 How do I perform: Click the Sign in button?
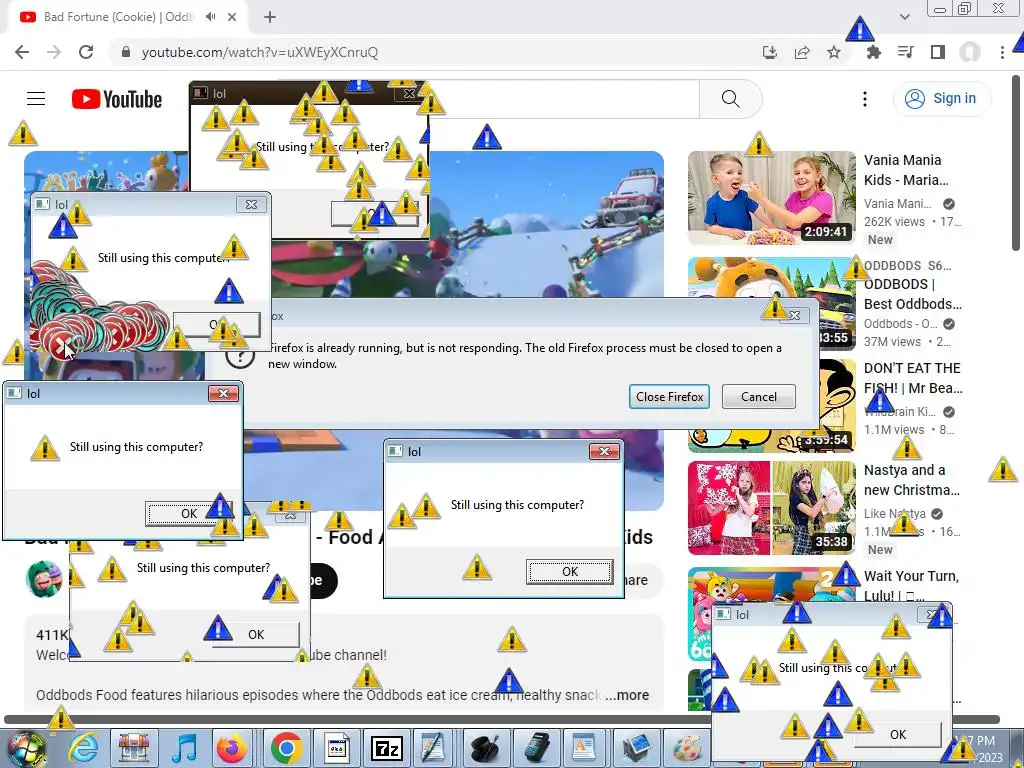(941, 99)
